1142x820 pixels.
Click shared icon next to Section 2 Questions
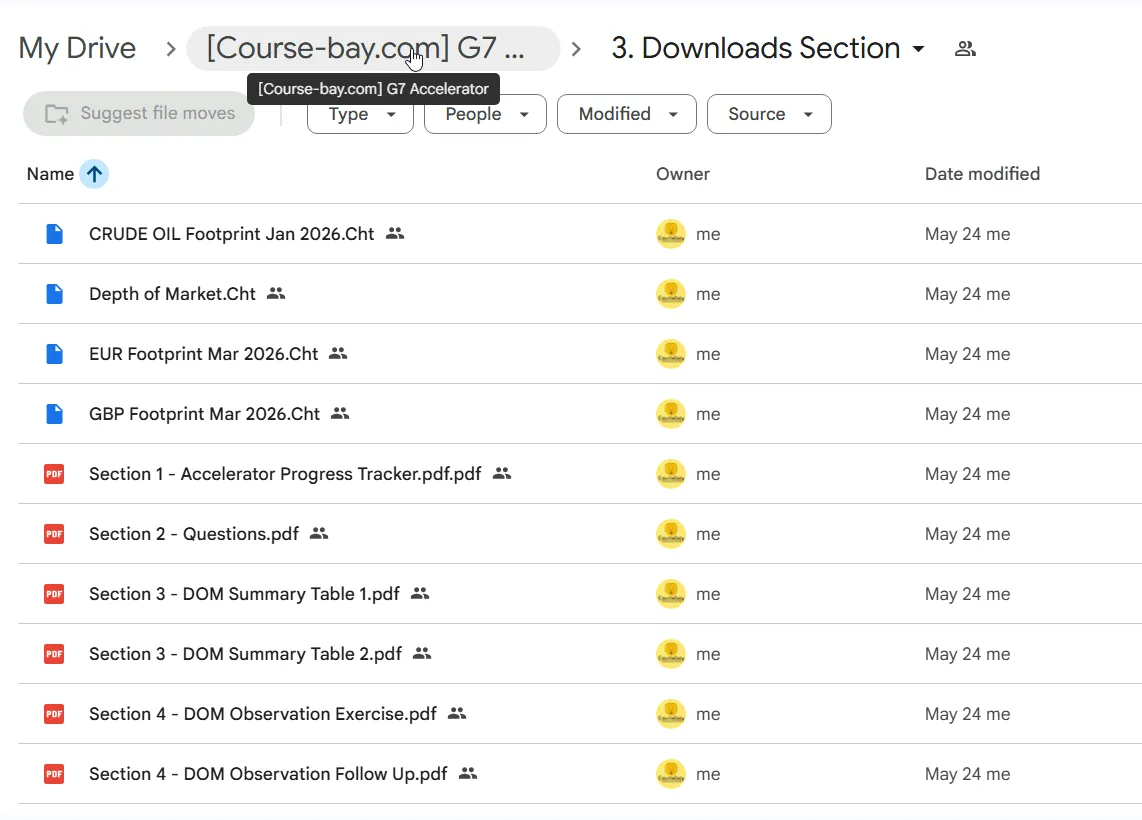(x=319, y=533)
